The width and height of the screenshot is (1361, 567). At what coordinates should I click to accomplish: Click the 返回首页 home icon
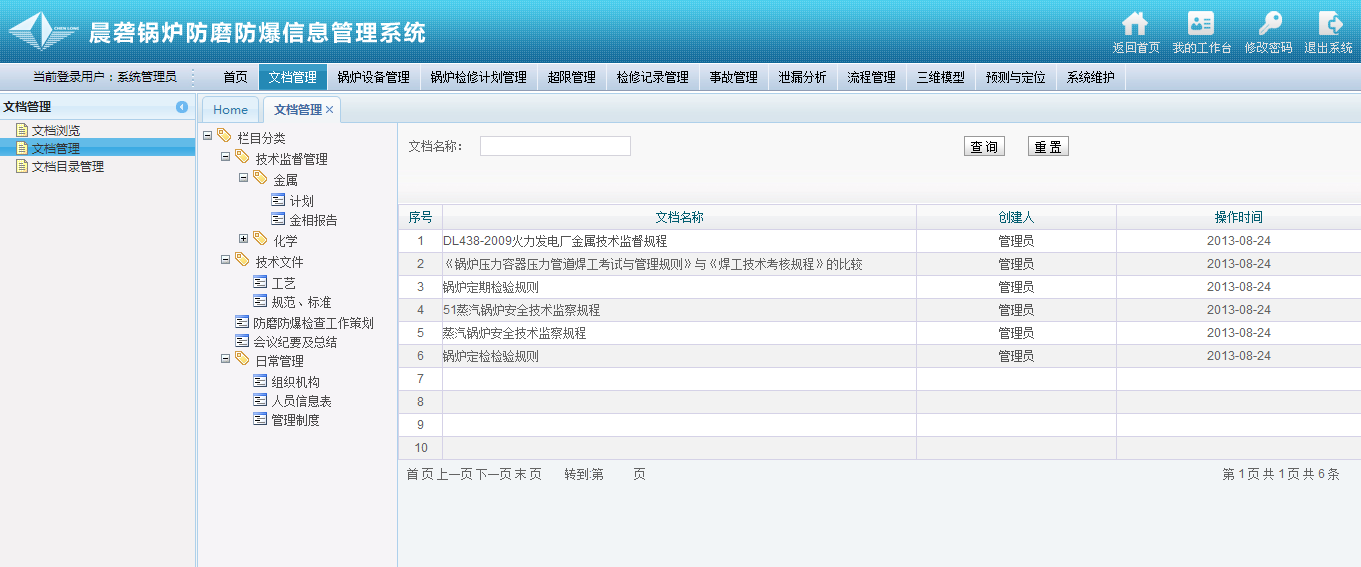(x=1135, y=25)
